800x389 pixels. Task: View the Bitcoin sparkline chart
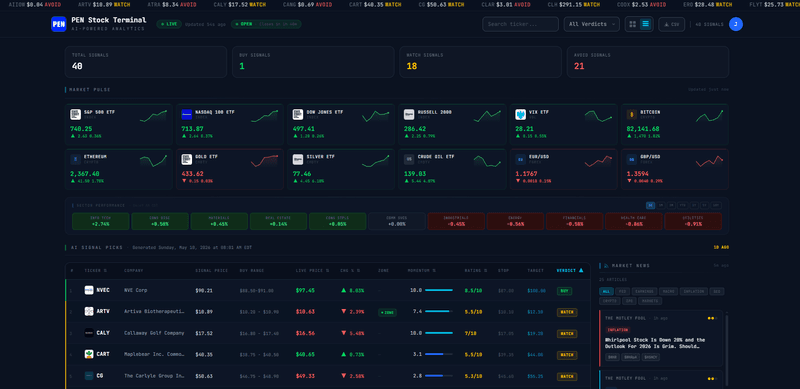(709, 116)
